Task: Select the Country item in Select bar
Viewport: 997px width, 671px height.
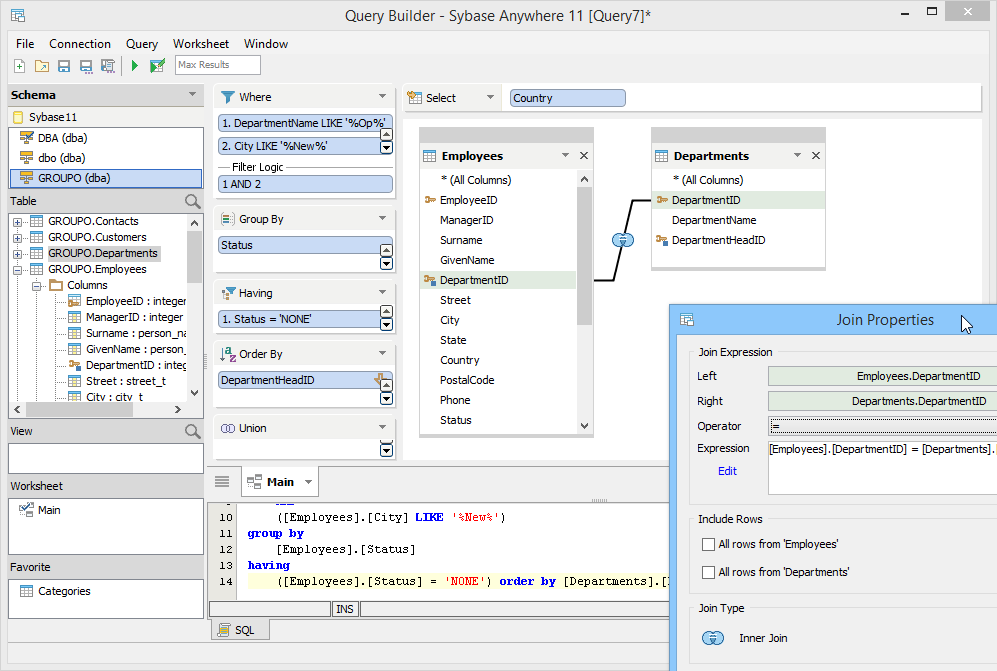Action: point(567,98)
